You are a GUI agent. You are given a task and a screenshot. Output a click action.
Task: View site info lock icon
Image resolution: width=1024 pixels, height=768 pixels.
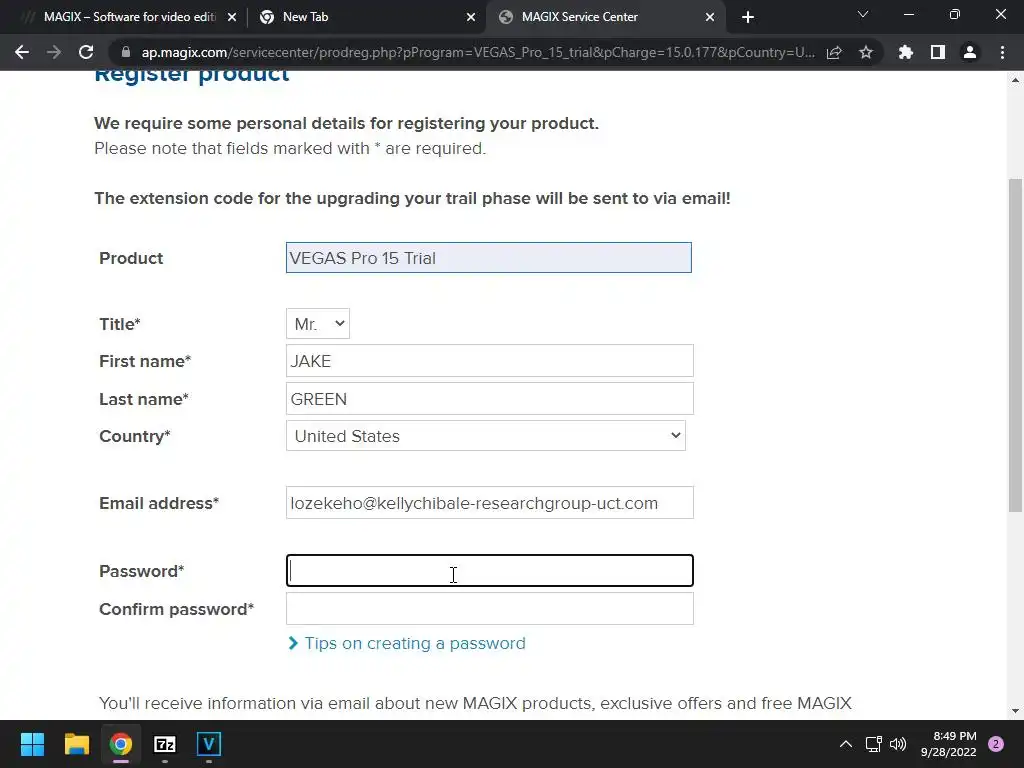pos(126,52)
